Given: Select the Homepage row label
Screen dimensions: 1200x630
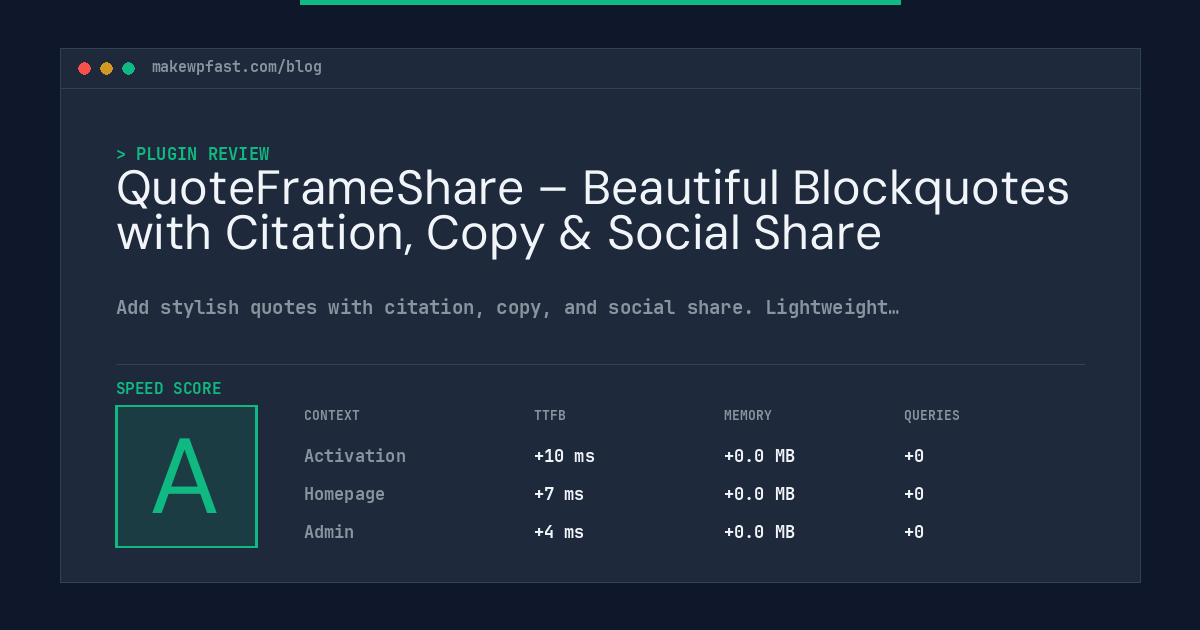Looking at the screenshot, I should (x=344, y=494).
